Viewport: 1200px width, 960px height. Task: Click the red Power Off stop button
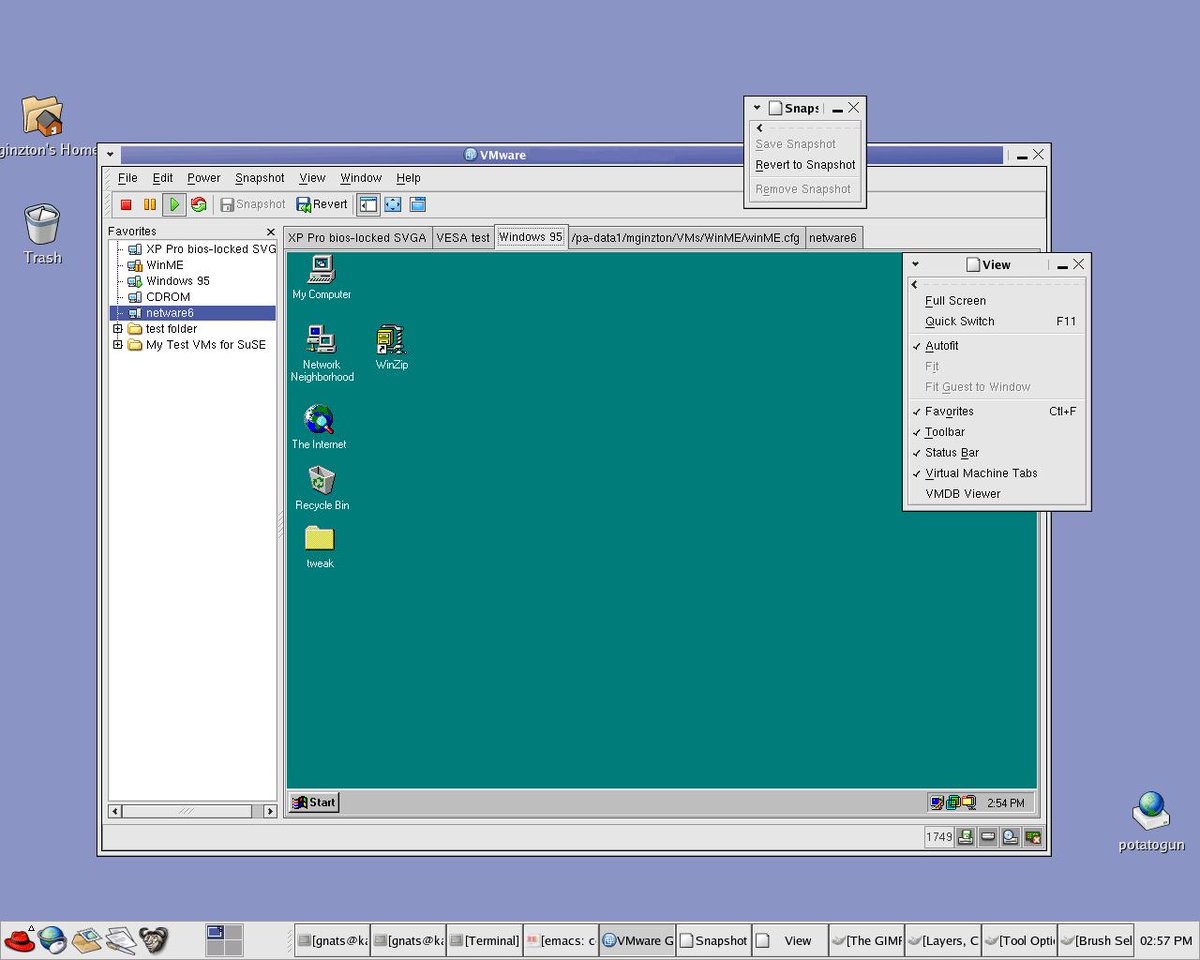[126, 204]
